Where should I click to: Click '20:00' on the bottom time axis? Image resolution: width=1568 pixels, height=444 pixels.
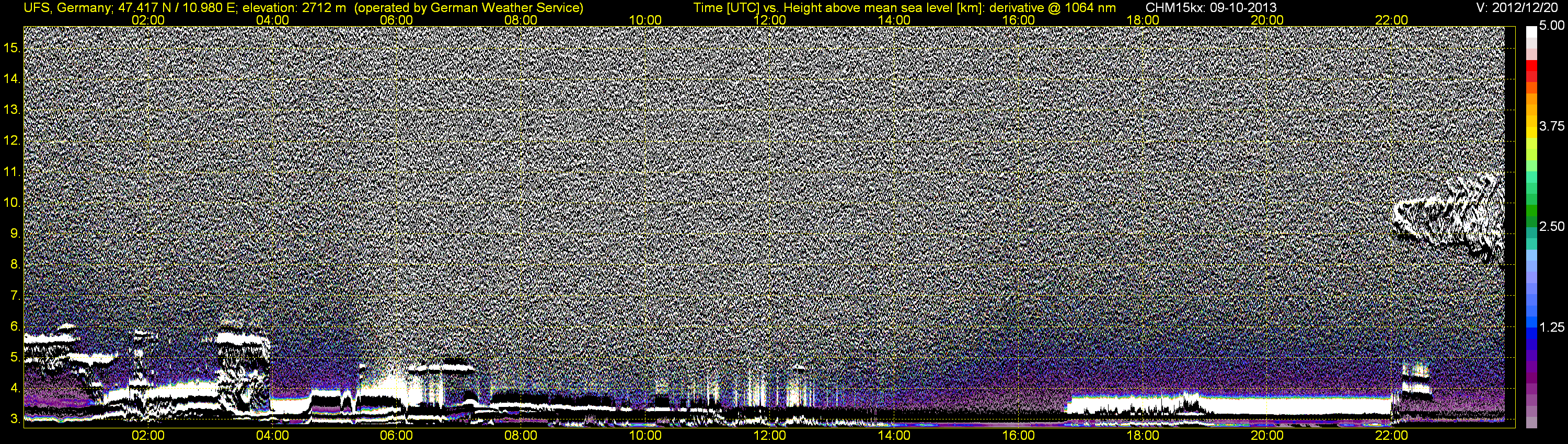[1267, 436]
